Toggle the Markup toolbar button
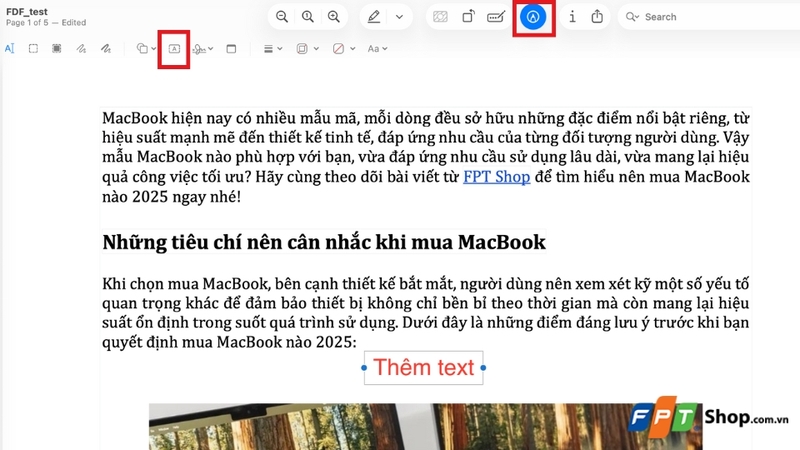This screenshot has width=800, height=450. point(533,17)
